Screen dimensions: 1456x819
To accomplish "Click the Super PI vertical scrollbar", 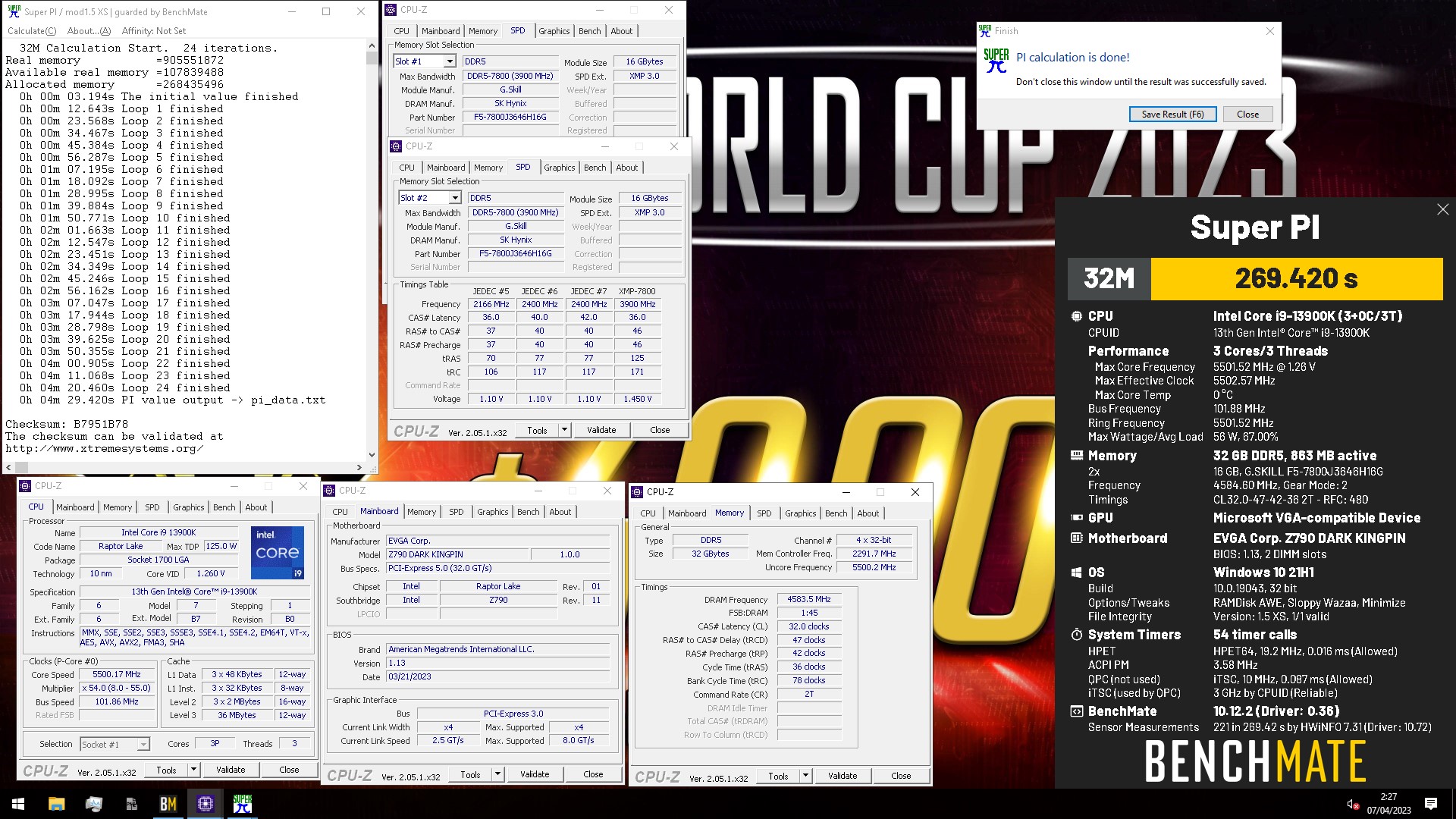I will [x=372, y=250].
